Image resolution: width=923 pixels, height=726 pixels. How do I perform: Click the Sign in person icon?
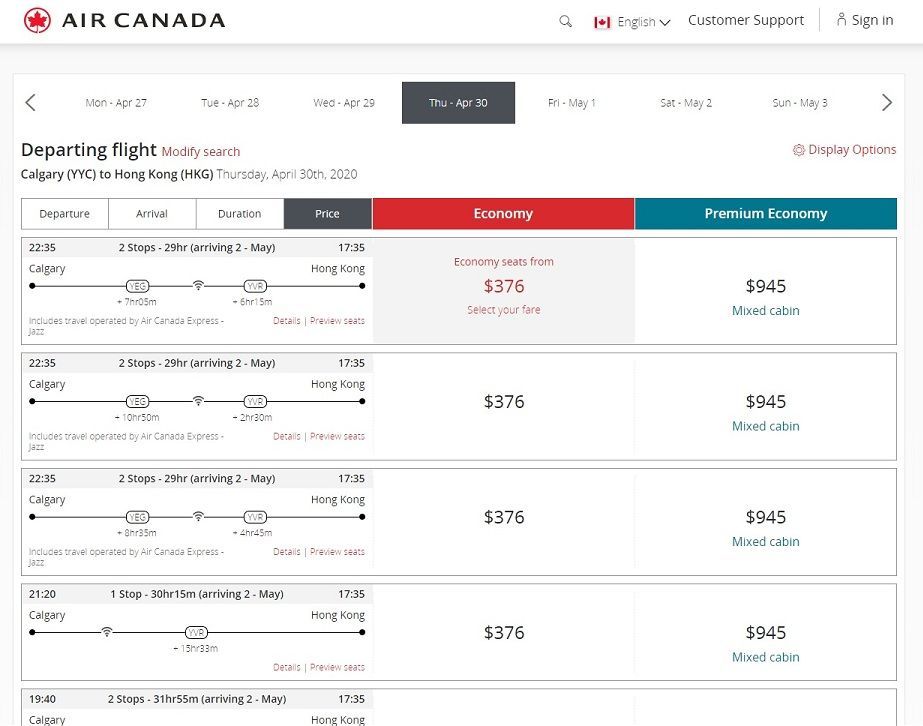pos(842,20)
